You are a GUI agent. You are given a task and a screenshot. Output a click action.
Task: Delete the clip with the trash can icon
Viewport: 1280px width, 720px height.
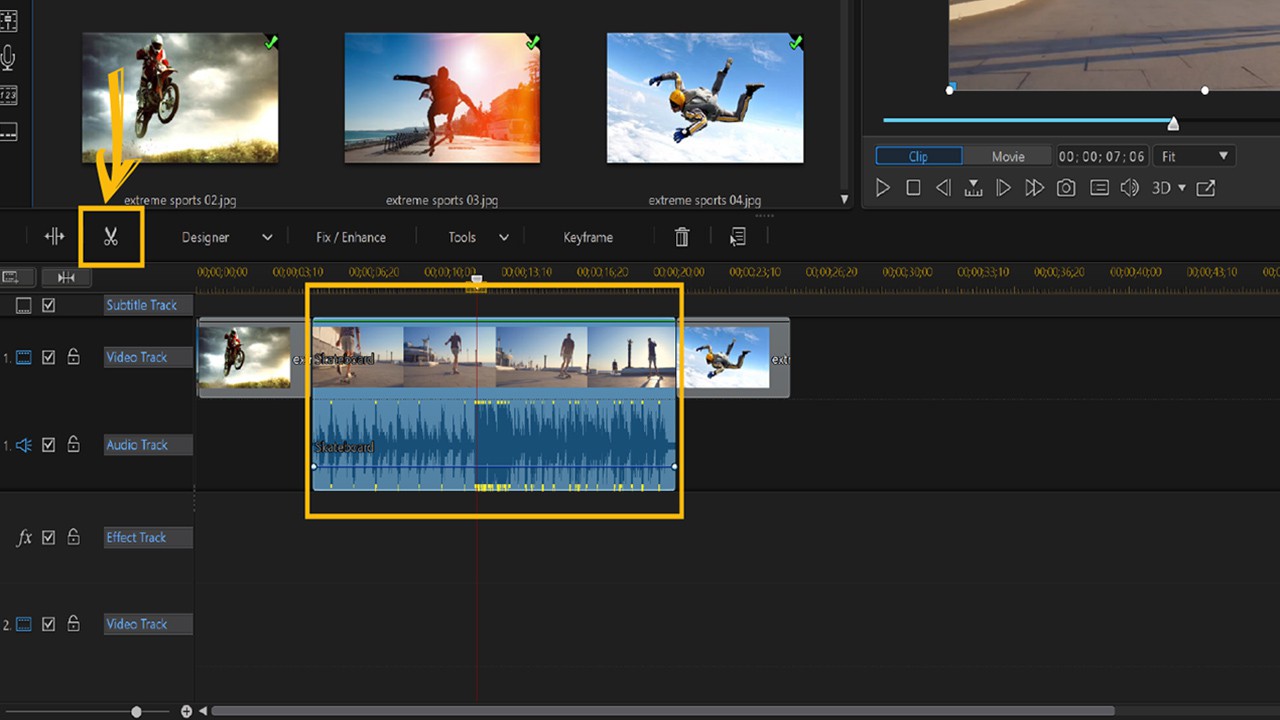point(682,237)
